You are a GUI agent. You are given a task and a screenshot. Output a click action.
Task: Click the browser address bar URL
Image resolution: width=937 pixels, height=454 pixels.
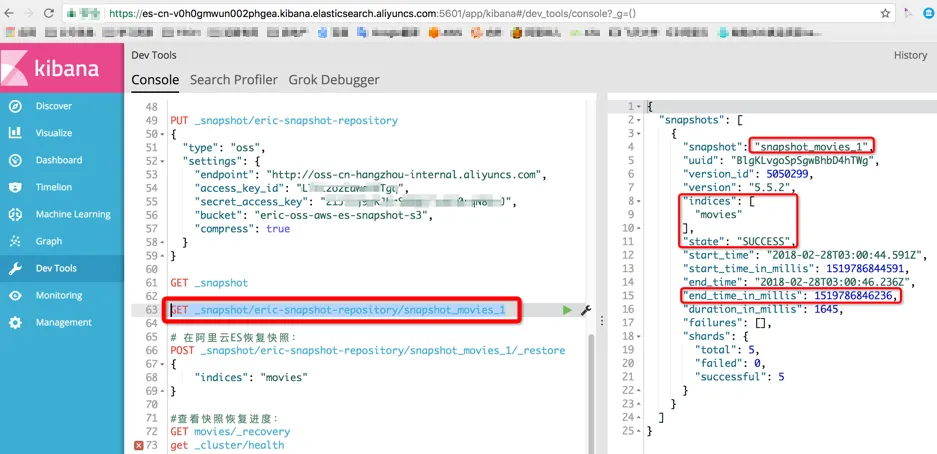[x=370, y=13]
